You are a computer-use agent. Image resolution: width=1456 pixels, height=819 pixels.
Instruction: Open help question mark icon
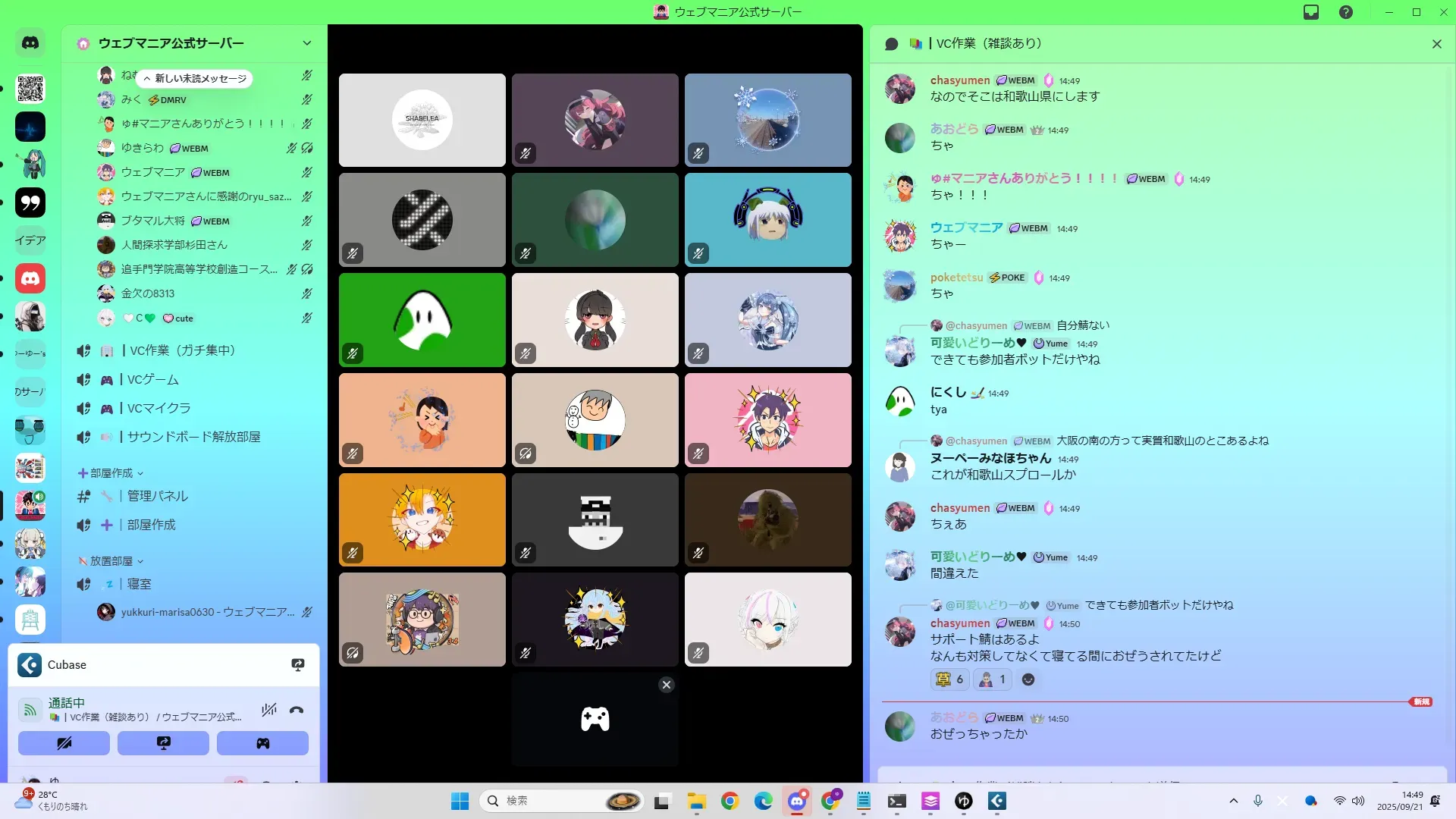click(x=1346, y=12)
